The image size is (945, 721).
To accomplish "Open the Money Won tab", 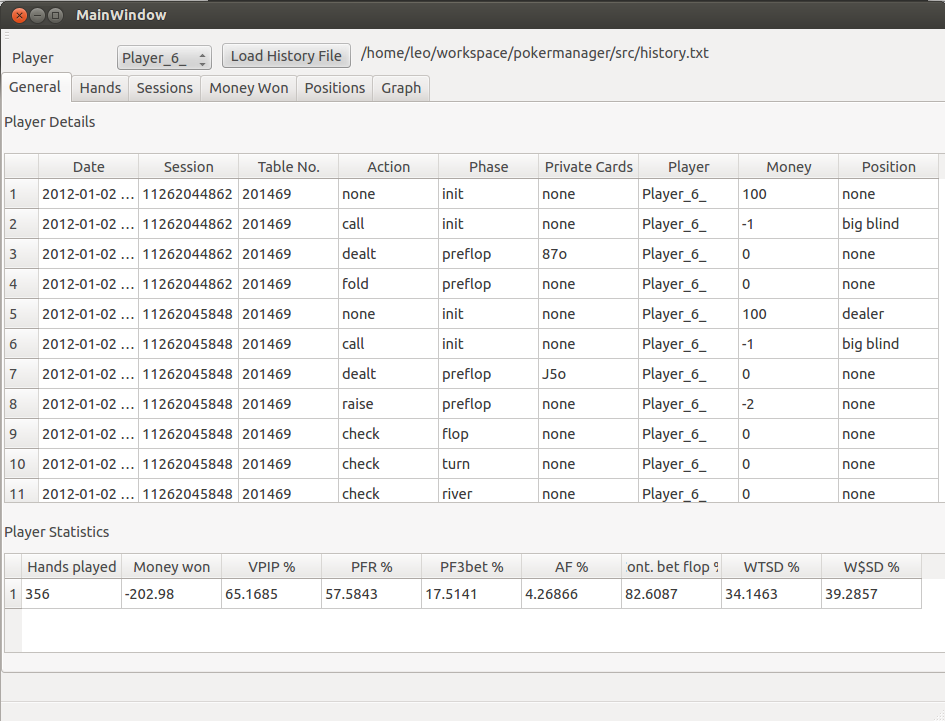I will coord(249,88).
